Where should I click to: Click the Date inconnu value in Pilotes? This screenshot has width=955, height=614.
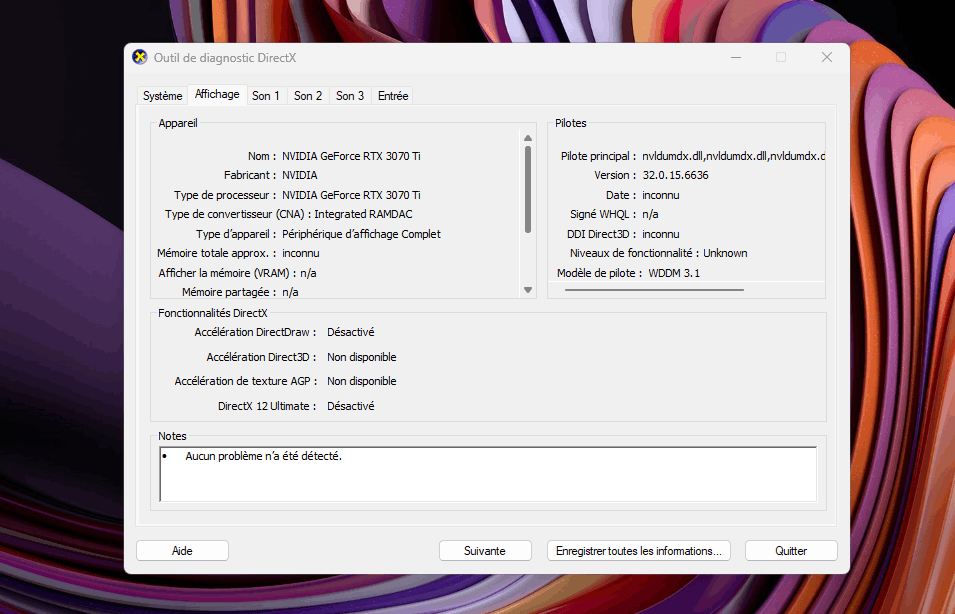click(x=661, y=195)
